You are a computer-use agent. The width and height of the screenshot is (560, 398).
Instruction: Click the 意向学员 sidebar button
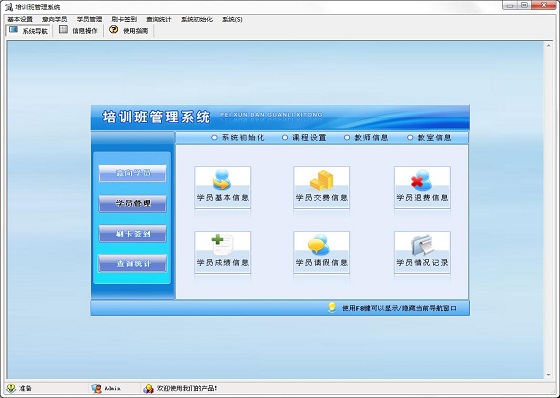[132, 173]
